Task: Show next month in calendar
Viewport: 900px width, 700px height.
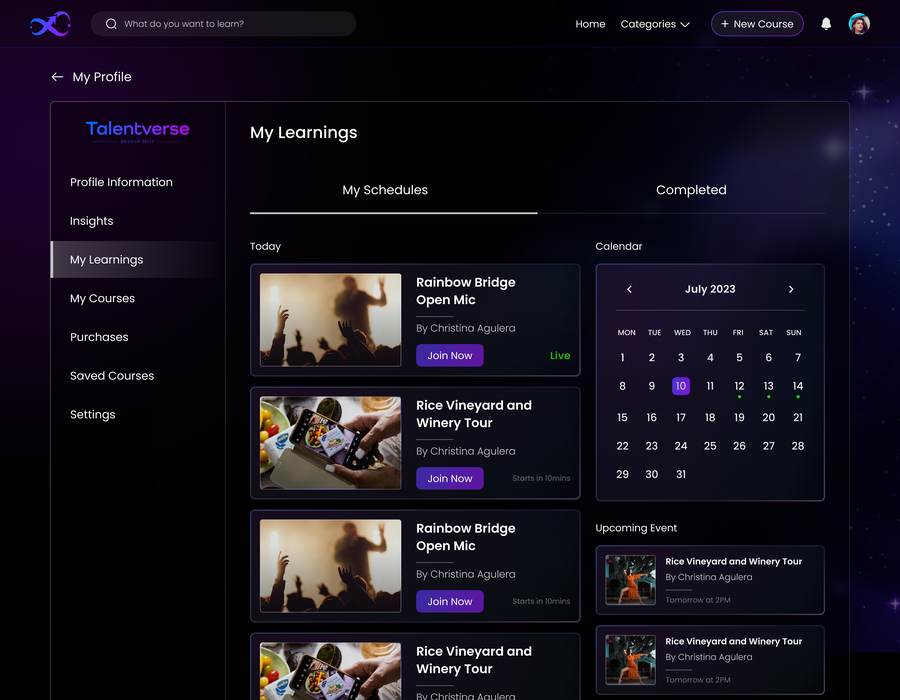Action: (791, 289)
